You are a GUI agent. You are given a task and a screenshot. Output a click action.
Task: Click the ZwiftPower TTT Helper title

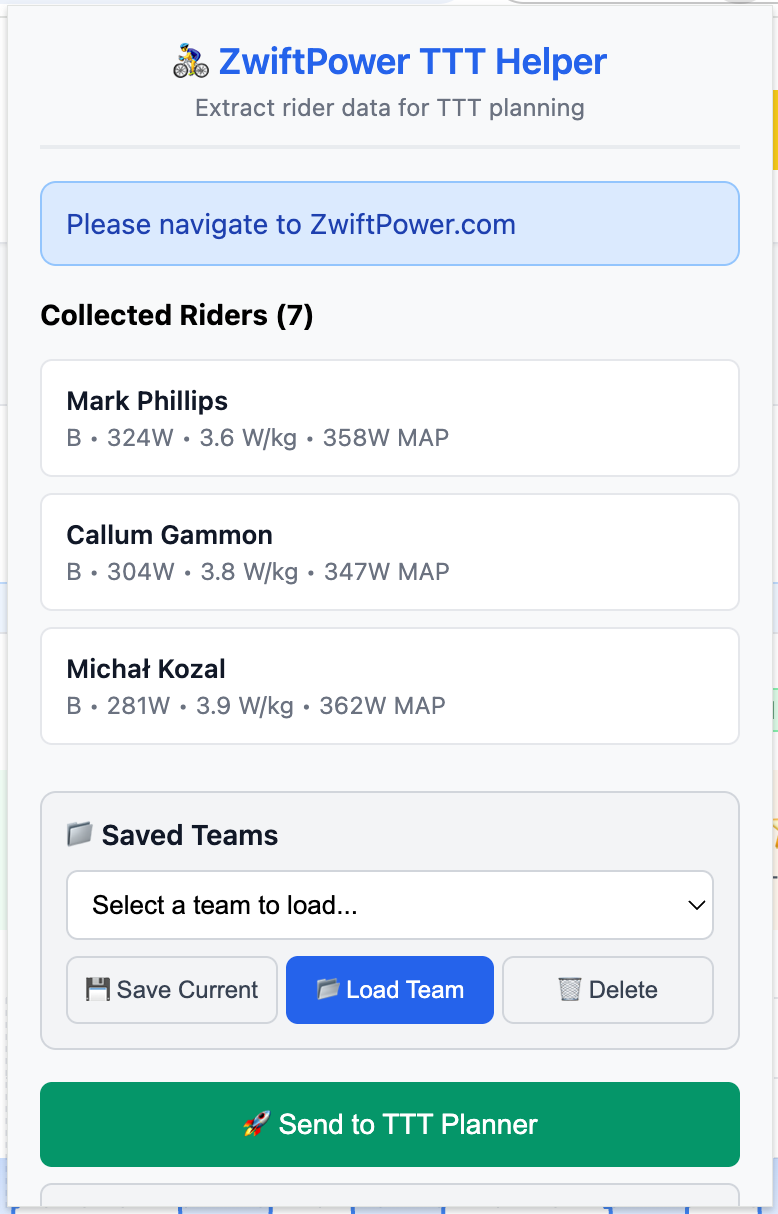pyautogui.click(x=412, y=60)
